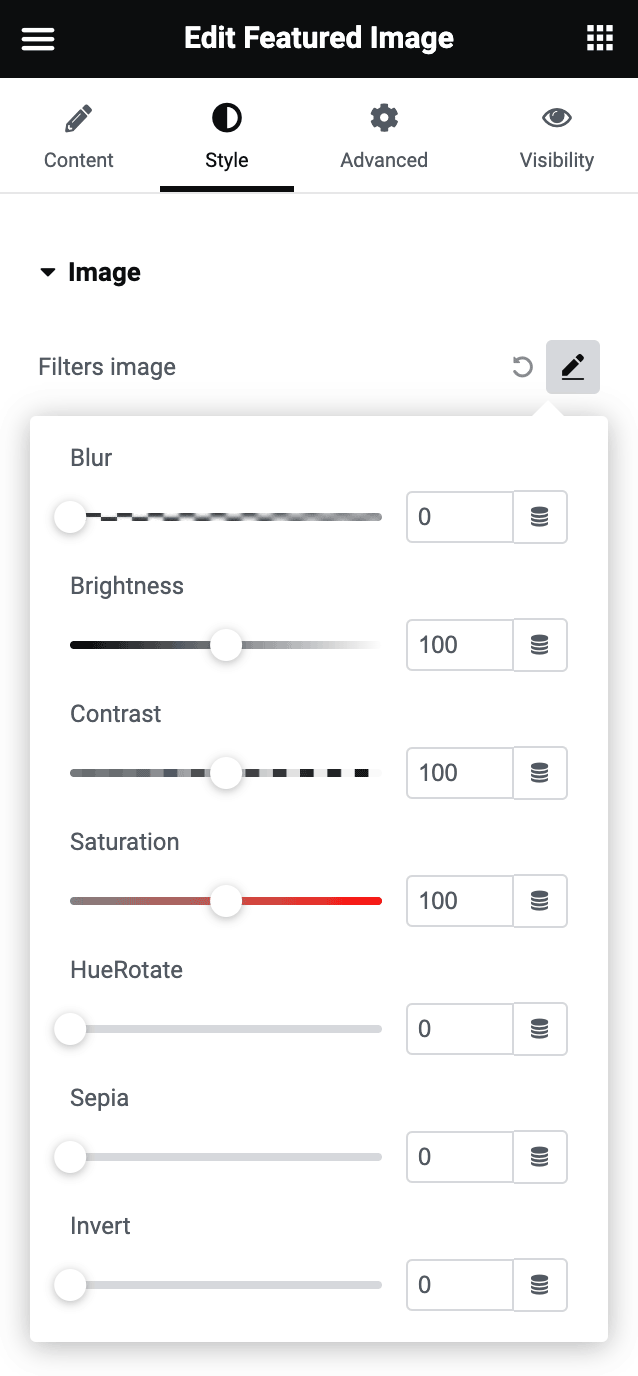Focus the Blur value input field
This screenshot has width=638, height=1376.
(x=459, y=517)
